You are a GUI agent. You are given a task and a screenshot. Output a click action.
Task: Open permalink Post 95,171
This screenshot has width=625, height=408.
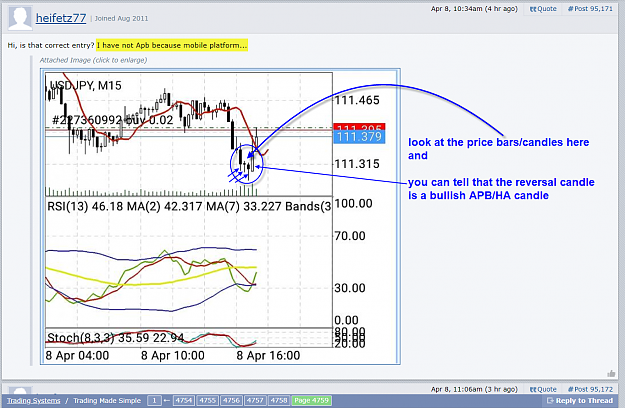point(590,9)
